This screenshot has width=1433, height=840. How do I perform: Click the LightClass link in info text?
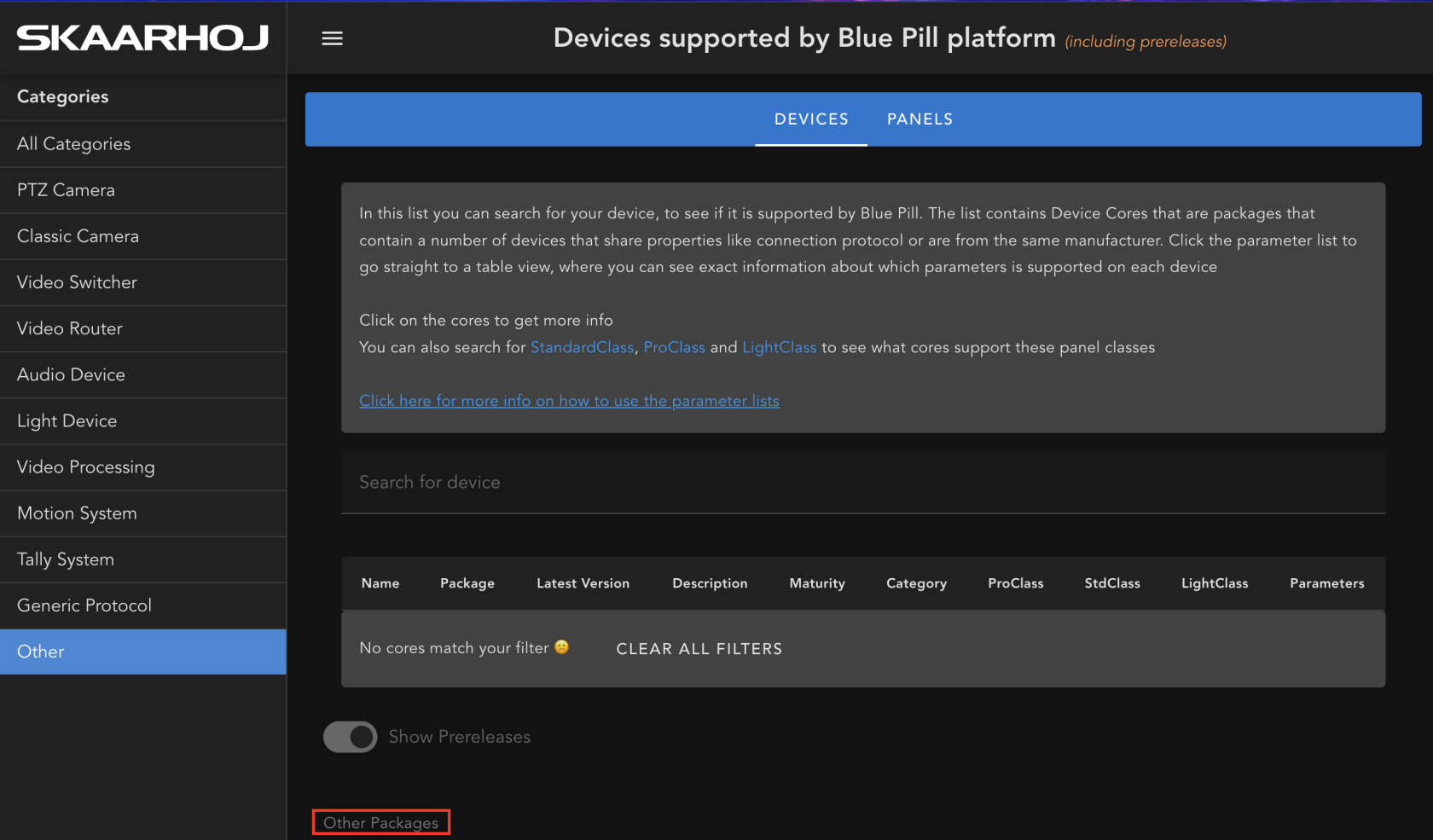pos(779,347)
